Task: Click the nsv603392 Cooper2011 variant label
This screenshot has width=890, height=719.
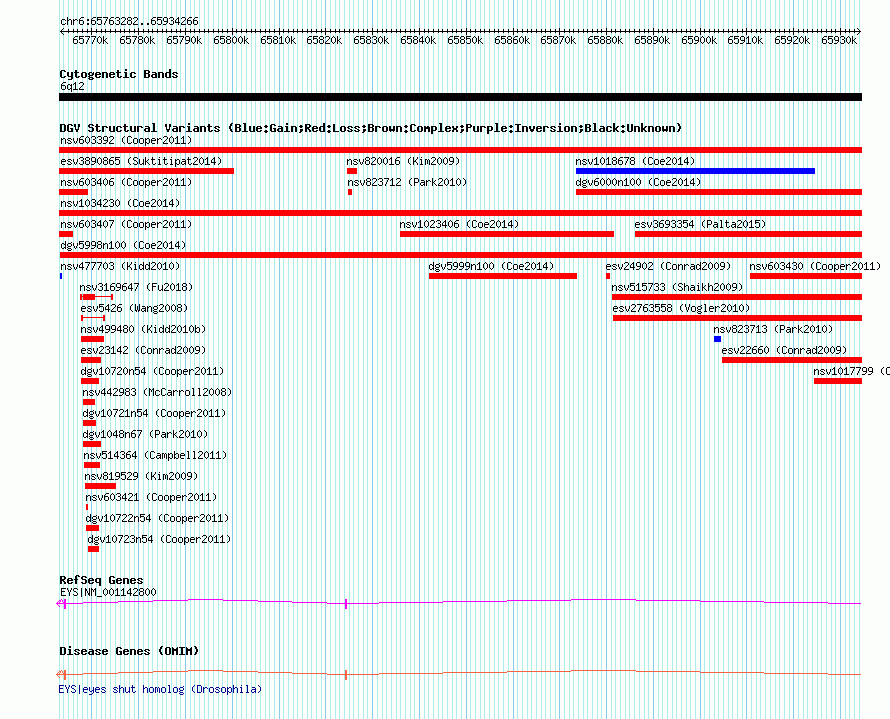Action: tap(126, 140)
